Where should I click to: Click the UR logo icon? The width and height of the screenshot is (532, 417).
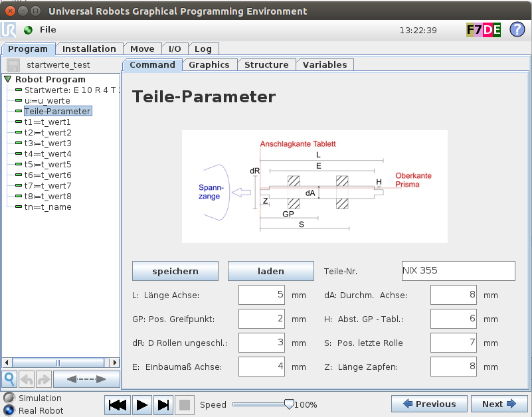tap(8, 30)
